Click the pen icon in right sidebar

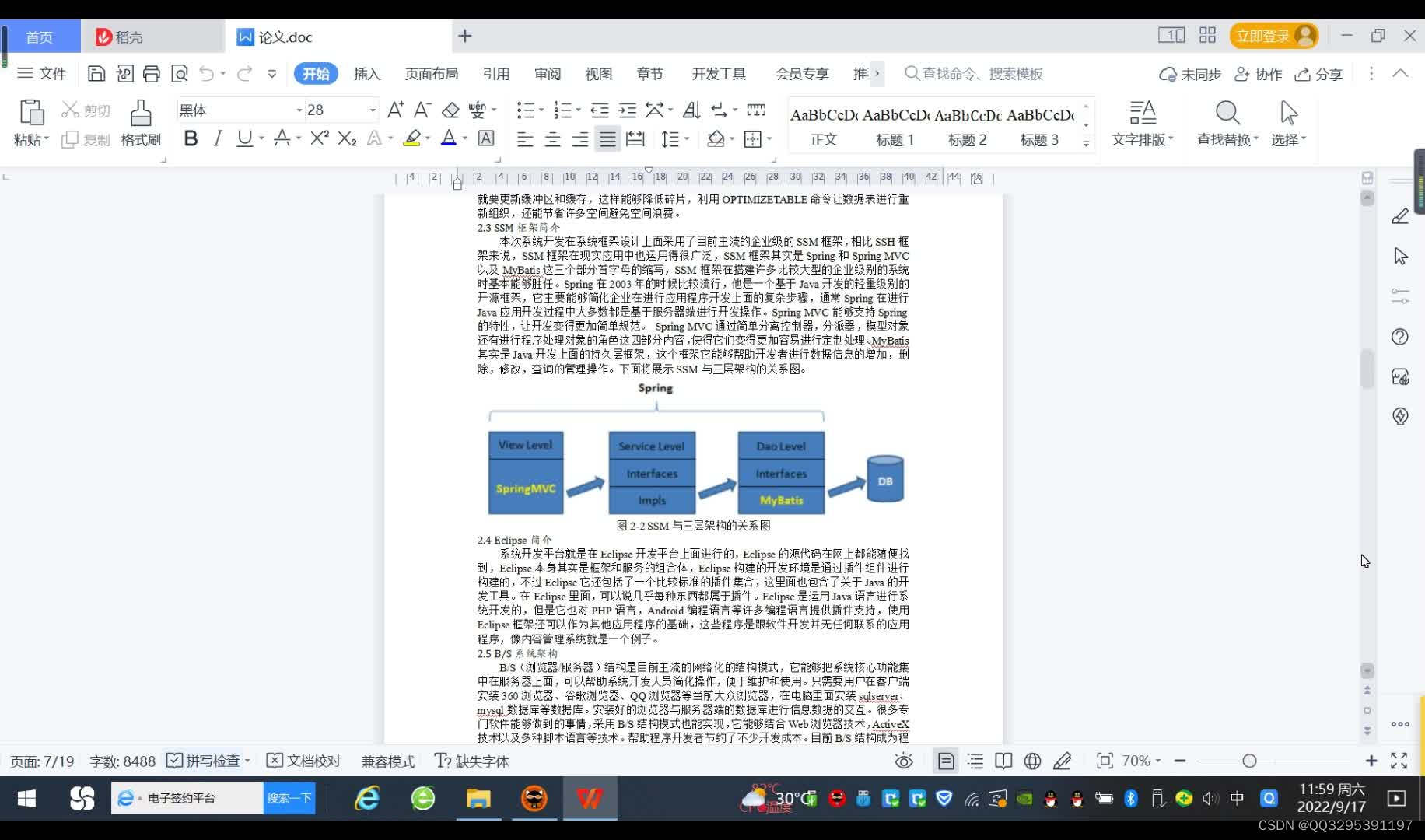tap(1400, 216)
